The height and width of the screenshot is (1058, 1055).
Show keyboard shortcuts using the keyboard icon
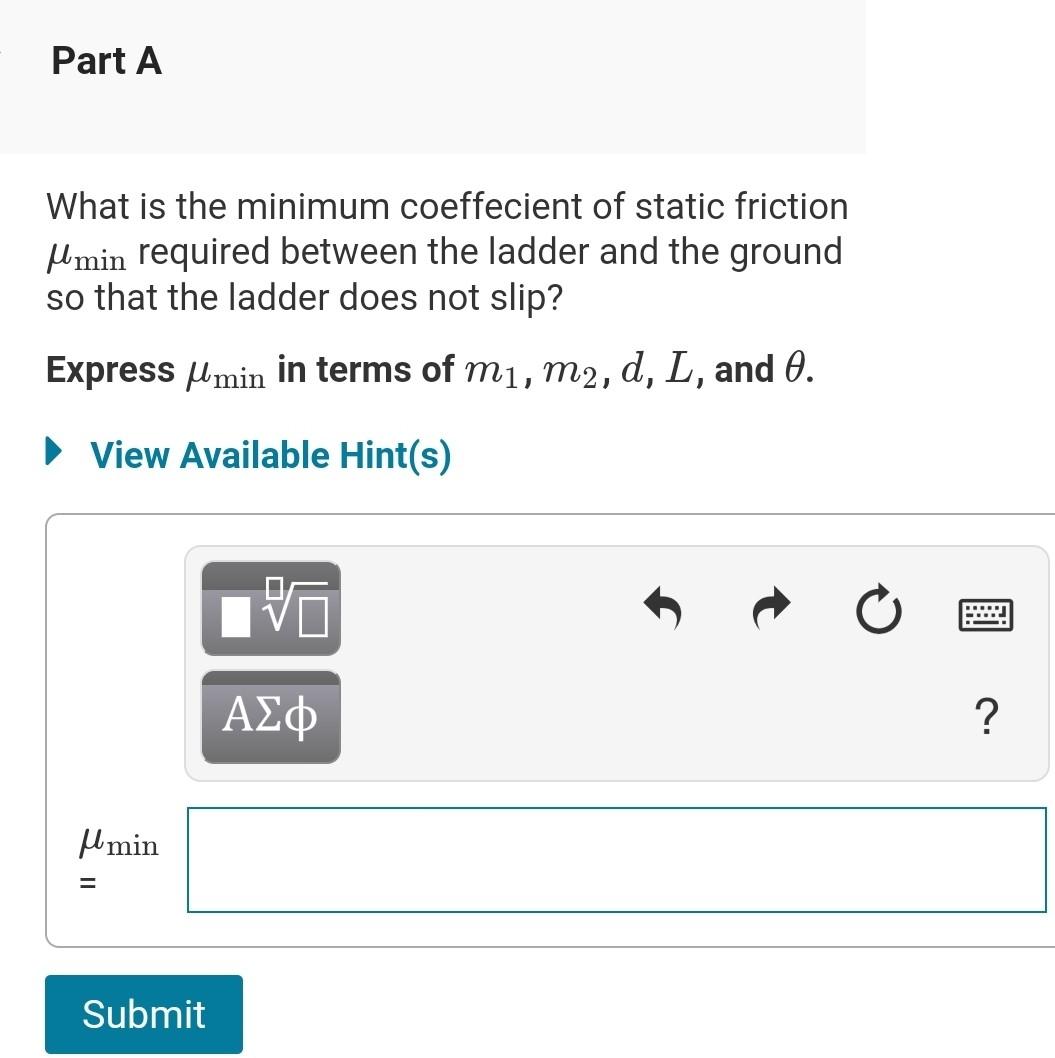point(986,614)
